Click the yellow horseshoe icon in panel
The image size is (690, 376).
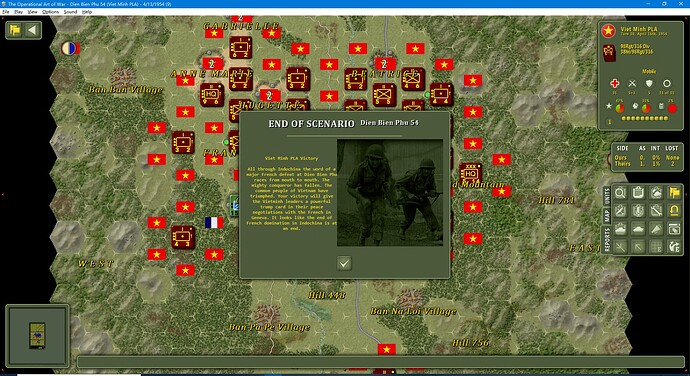pyautogui.click(x=674, y=211)
